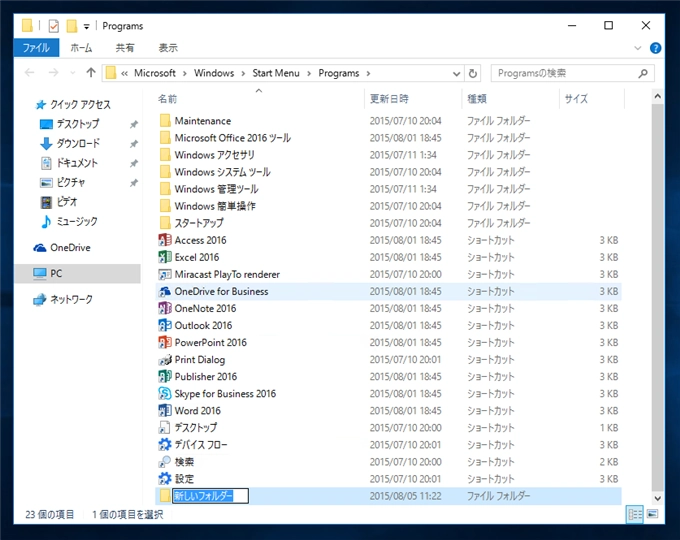This screenshot has width=680, height=540.
Task: Expand breadcrumb chevron after Microsoft
Action: click(185, 73)
